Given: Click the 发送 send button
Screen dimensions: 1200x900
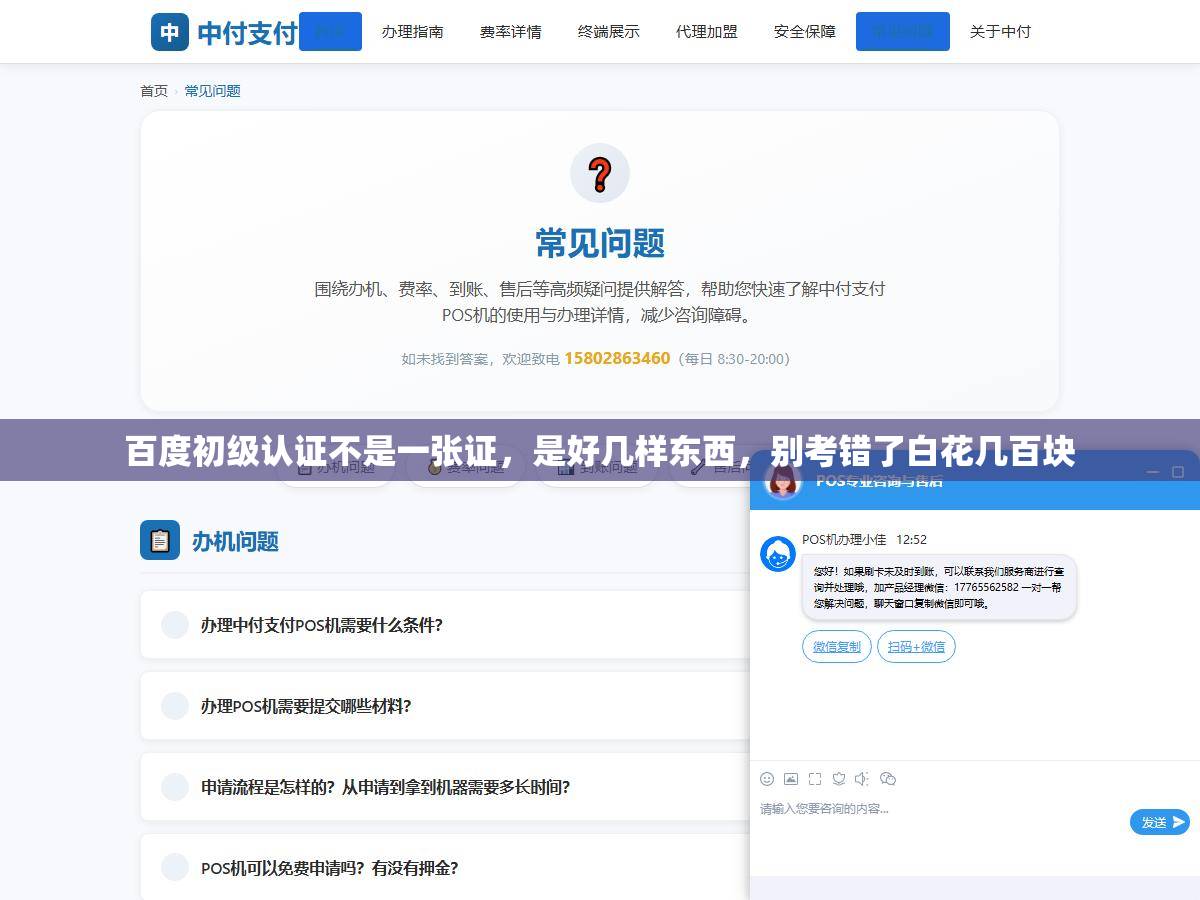Looking at the screenshot, I should (1160, 822).
